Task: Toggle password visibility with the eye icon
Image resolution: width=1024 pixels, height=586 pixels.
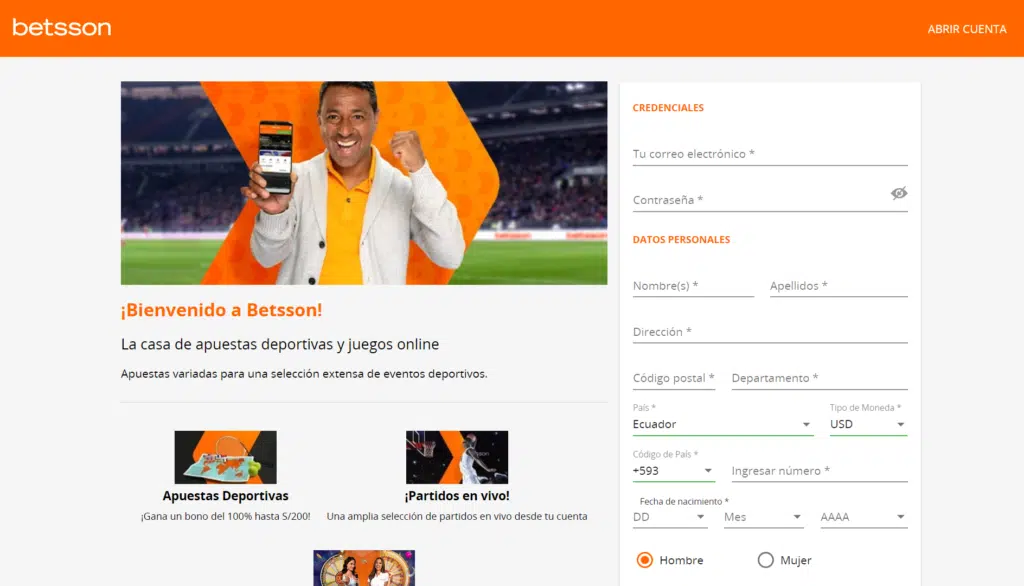Action: tap(898, 193)
